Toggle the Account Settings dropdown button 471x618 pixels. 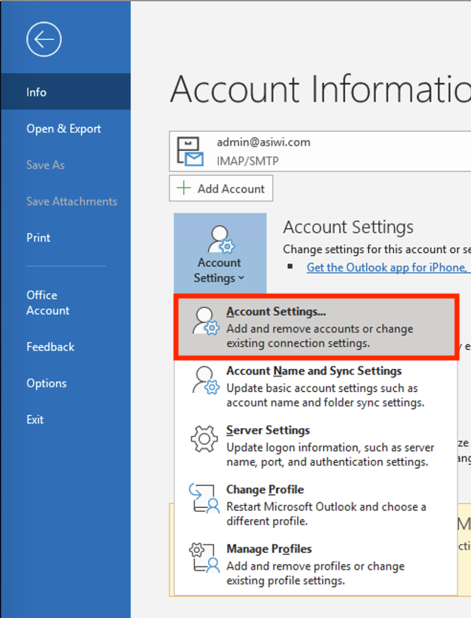(x=220, y=253)
